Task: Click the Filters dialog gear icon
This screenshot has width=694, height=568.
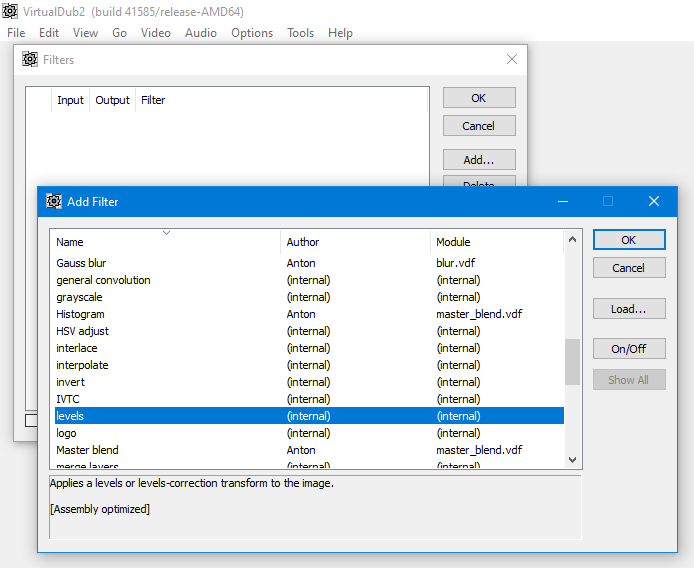Action: click(30, 59)
